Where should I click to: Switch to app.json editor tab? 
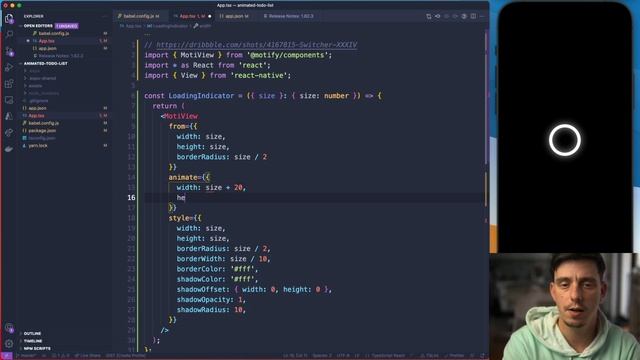click(236, 16)
